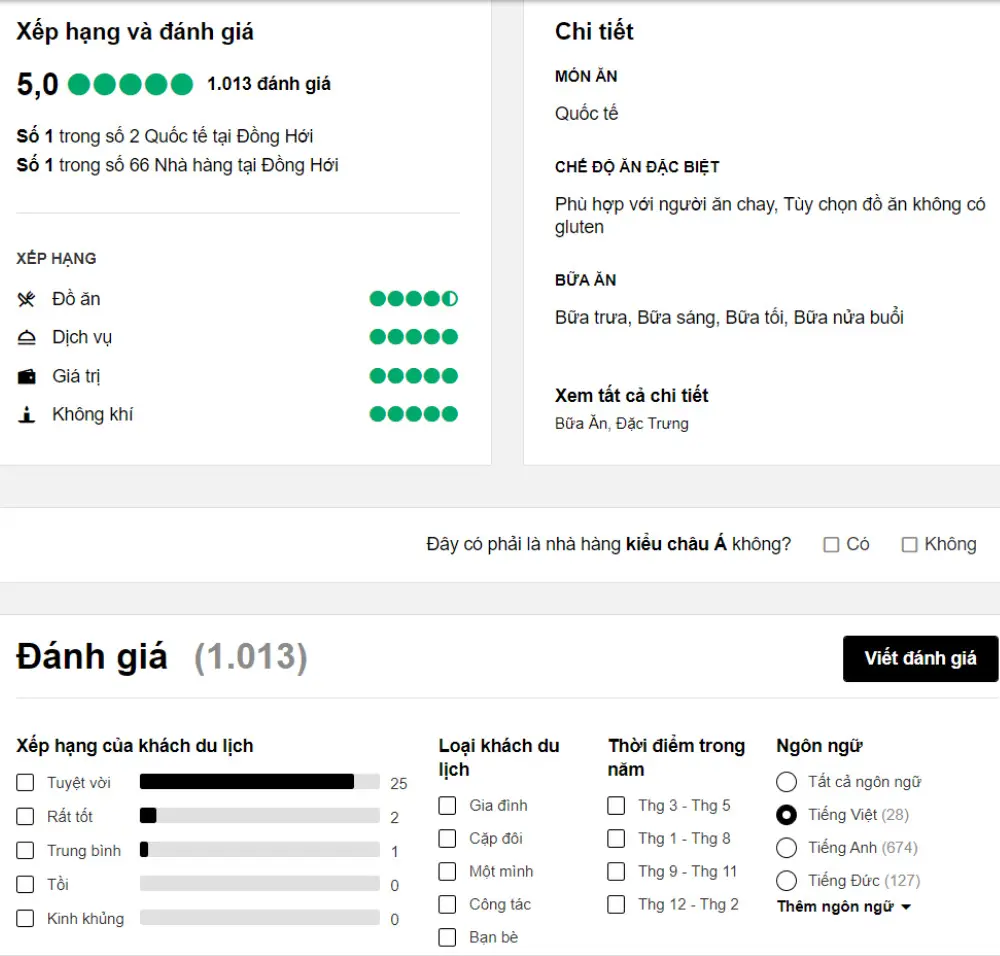
Task: Click the count 2 beside Rất tốt
Action: 395,818
